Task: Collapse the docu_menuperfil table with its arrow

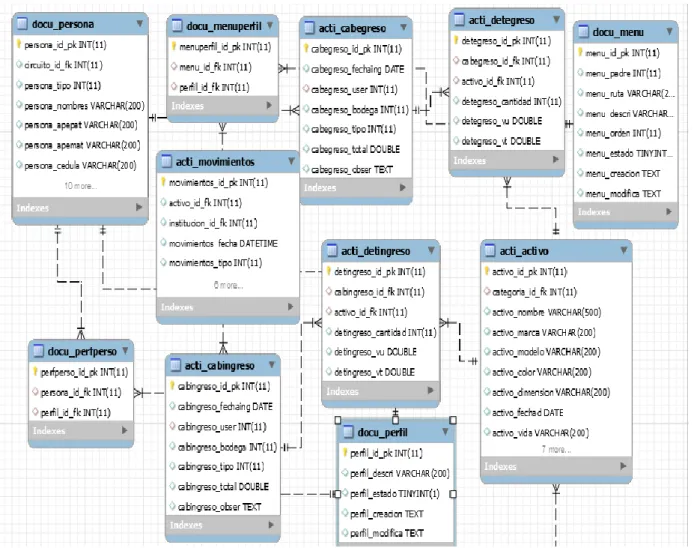Action: (270, 26)
